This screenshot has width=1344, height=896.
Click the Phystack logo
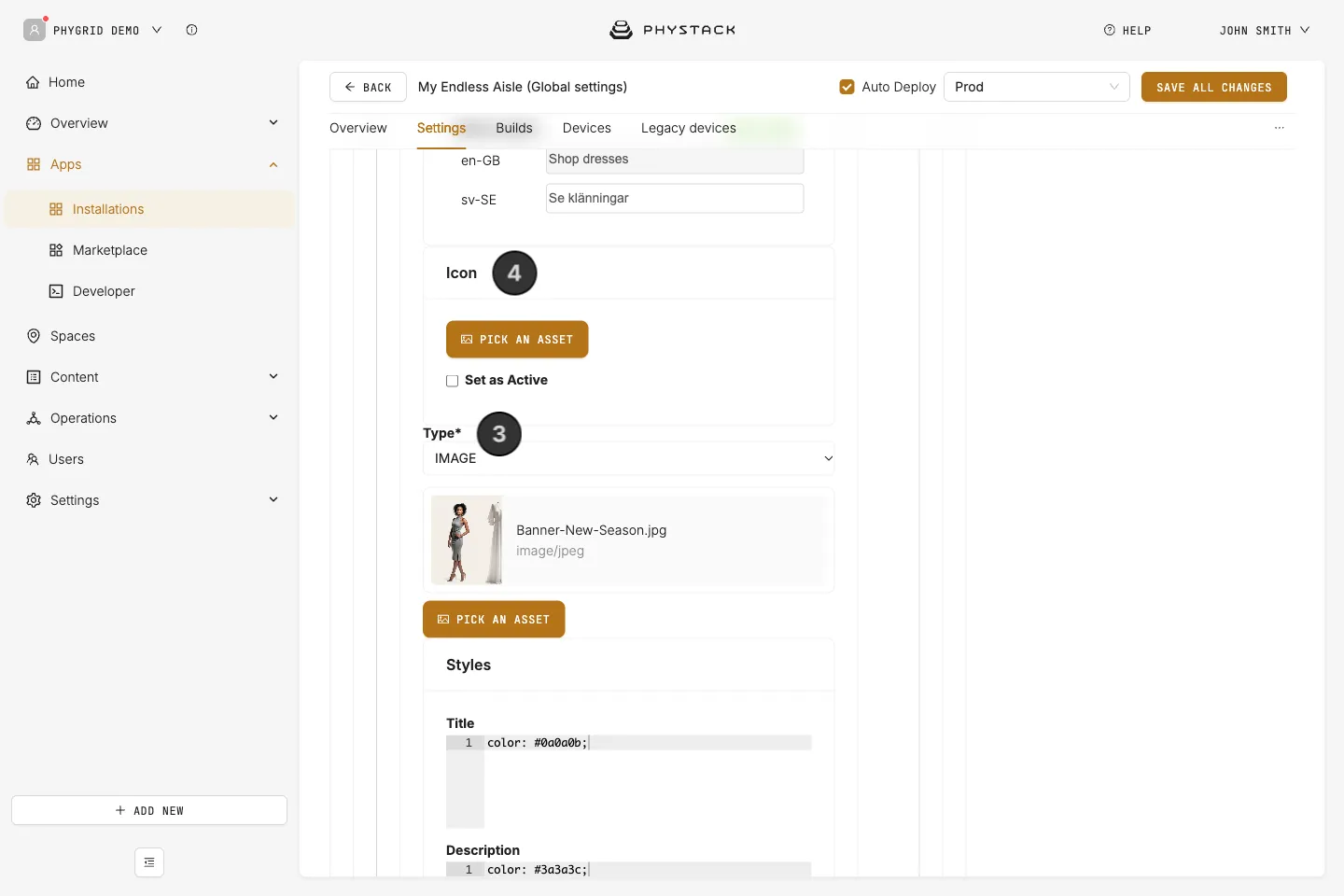[672, 30]
